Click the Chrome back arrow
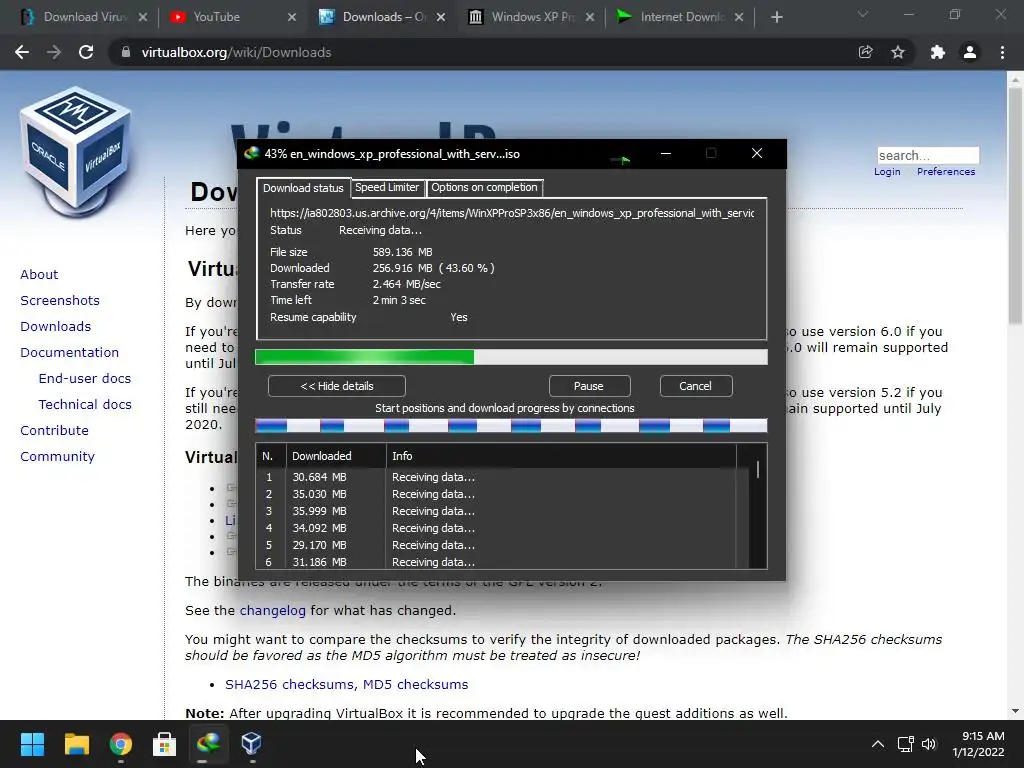This screenshot has height=768, width=1024. 22,52
